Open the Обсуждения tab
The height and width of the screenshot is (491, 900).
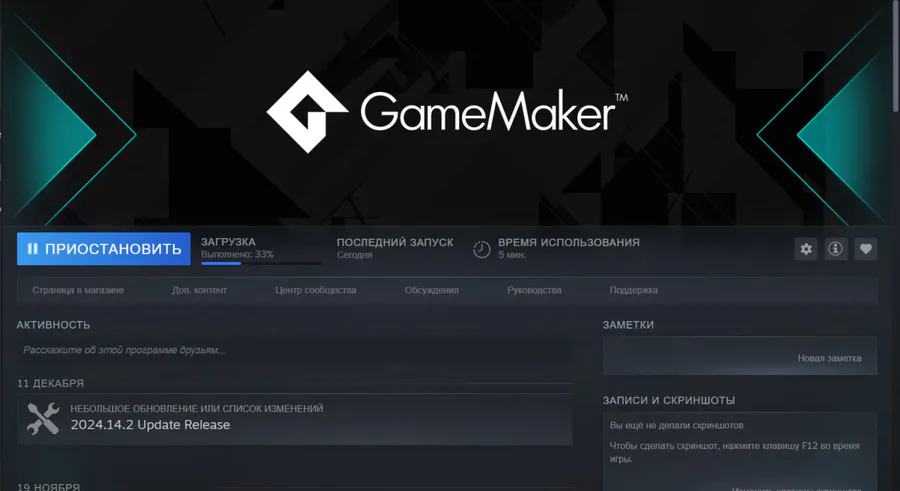[432, 290]
